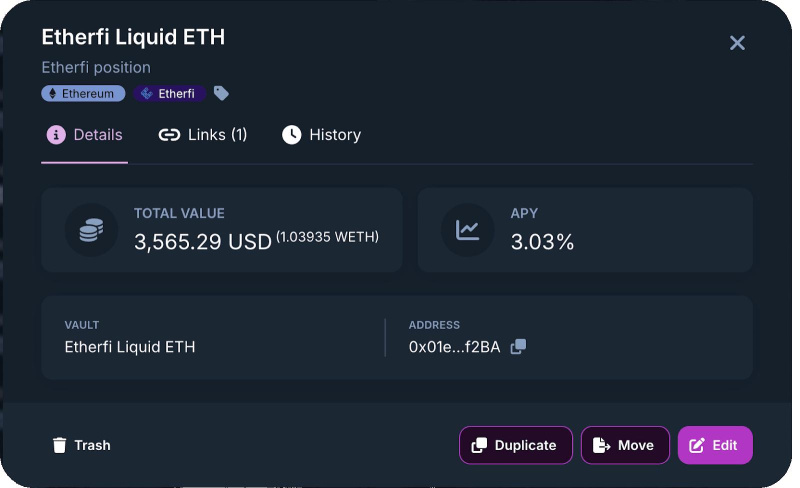Move this position to Trash
The height and width of the screenshot is (488, 800).
coord(82,445)
